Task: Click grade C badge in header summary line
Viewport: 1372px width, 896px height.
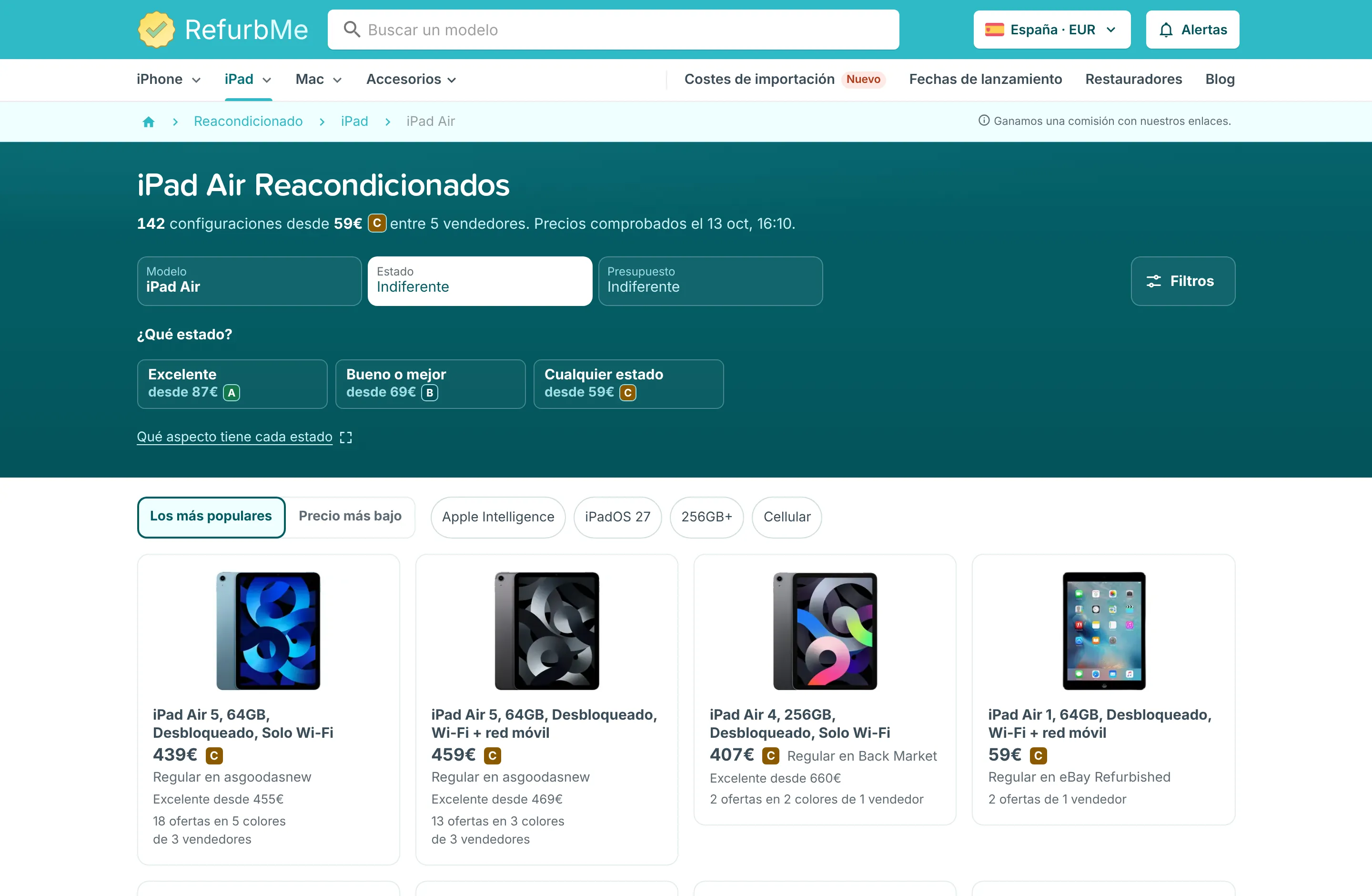Action: pos(377,223)
